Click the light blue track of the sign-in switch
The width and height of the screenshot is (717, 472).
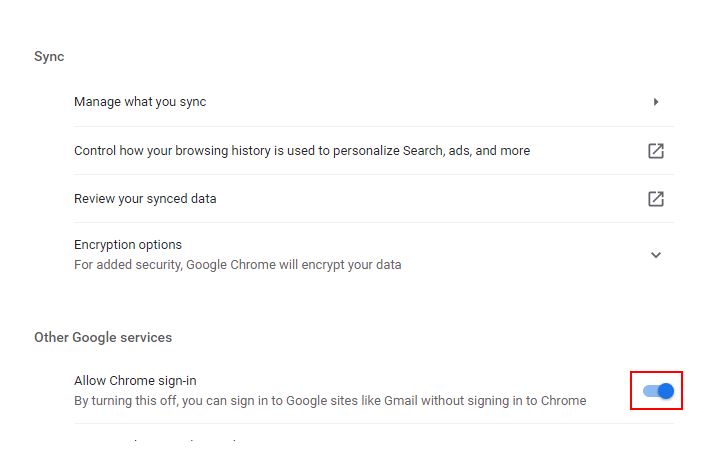(x=650, y=391)
